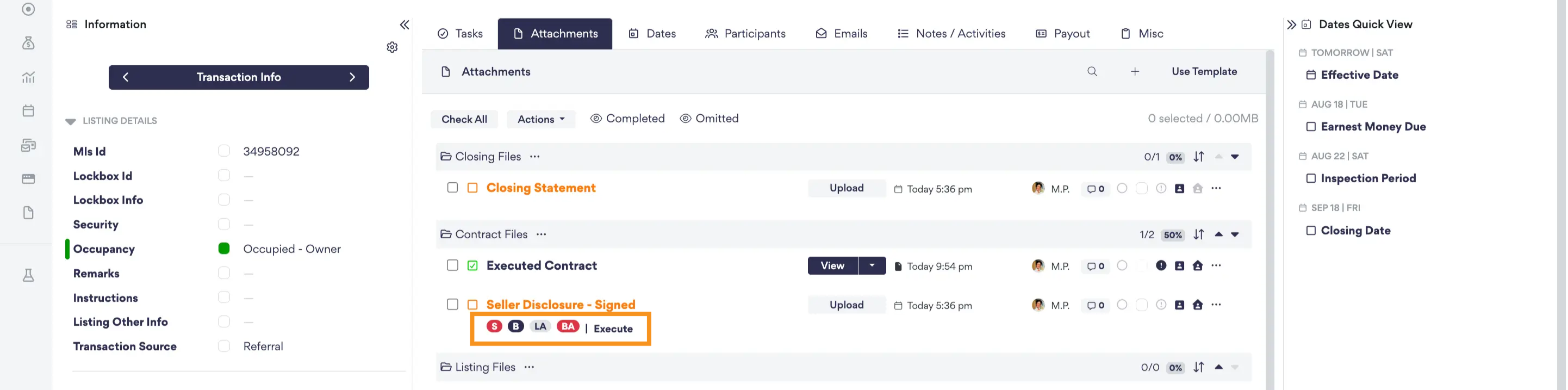
Task: Open more options for Seller Disclosure - Signed
Action: (x=1216, y=305)
